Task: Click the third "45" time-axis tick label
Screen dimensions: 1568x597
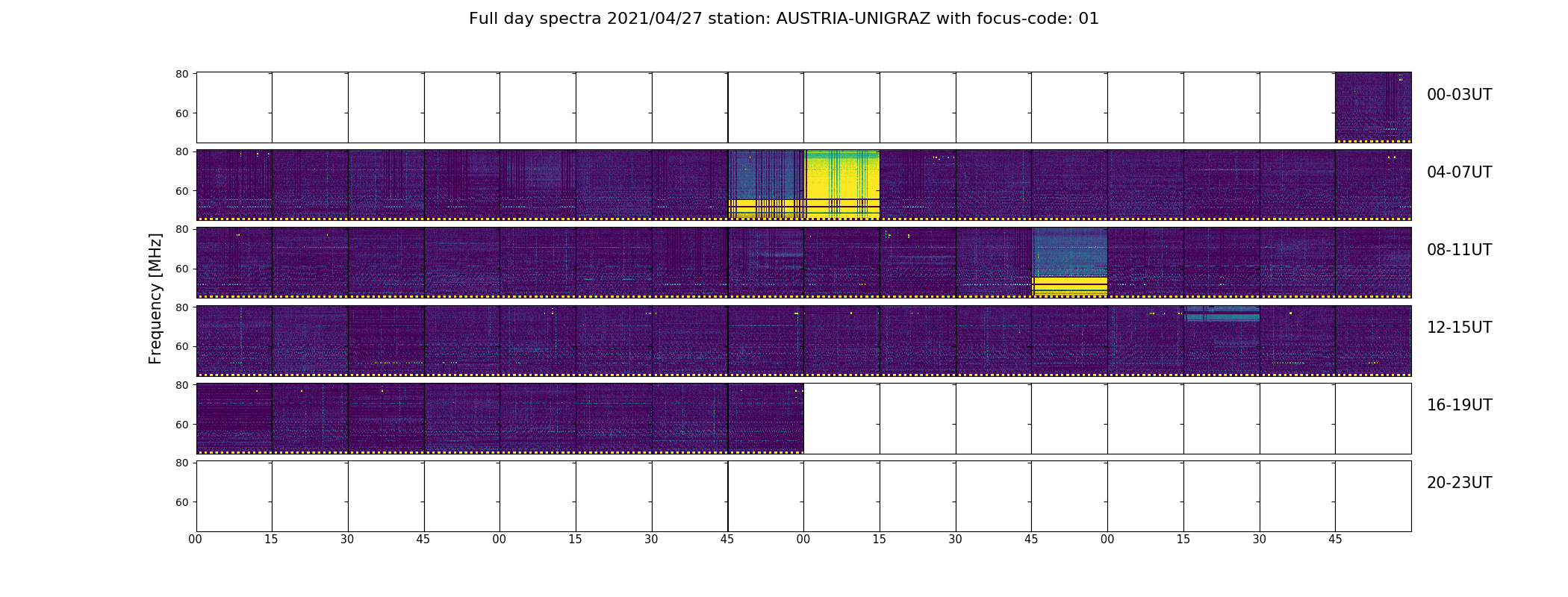Action: (1031, 540)
